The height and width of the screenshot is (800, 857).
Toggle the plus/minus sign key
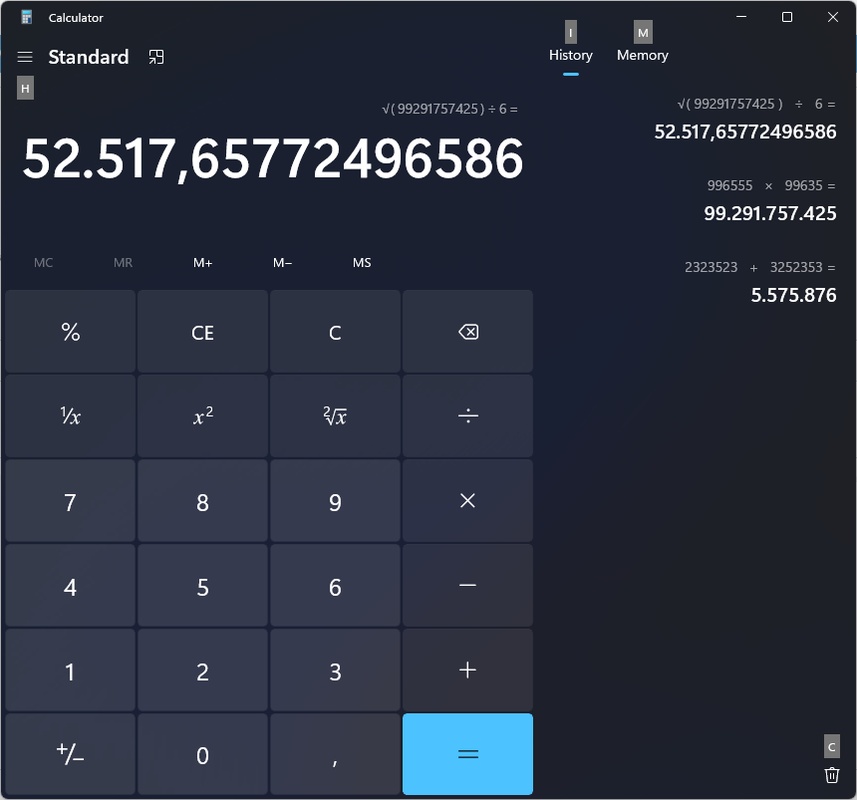71,754
